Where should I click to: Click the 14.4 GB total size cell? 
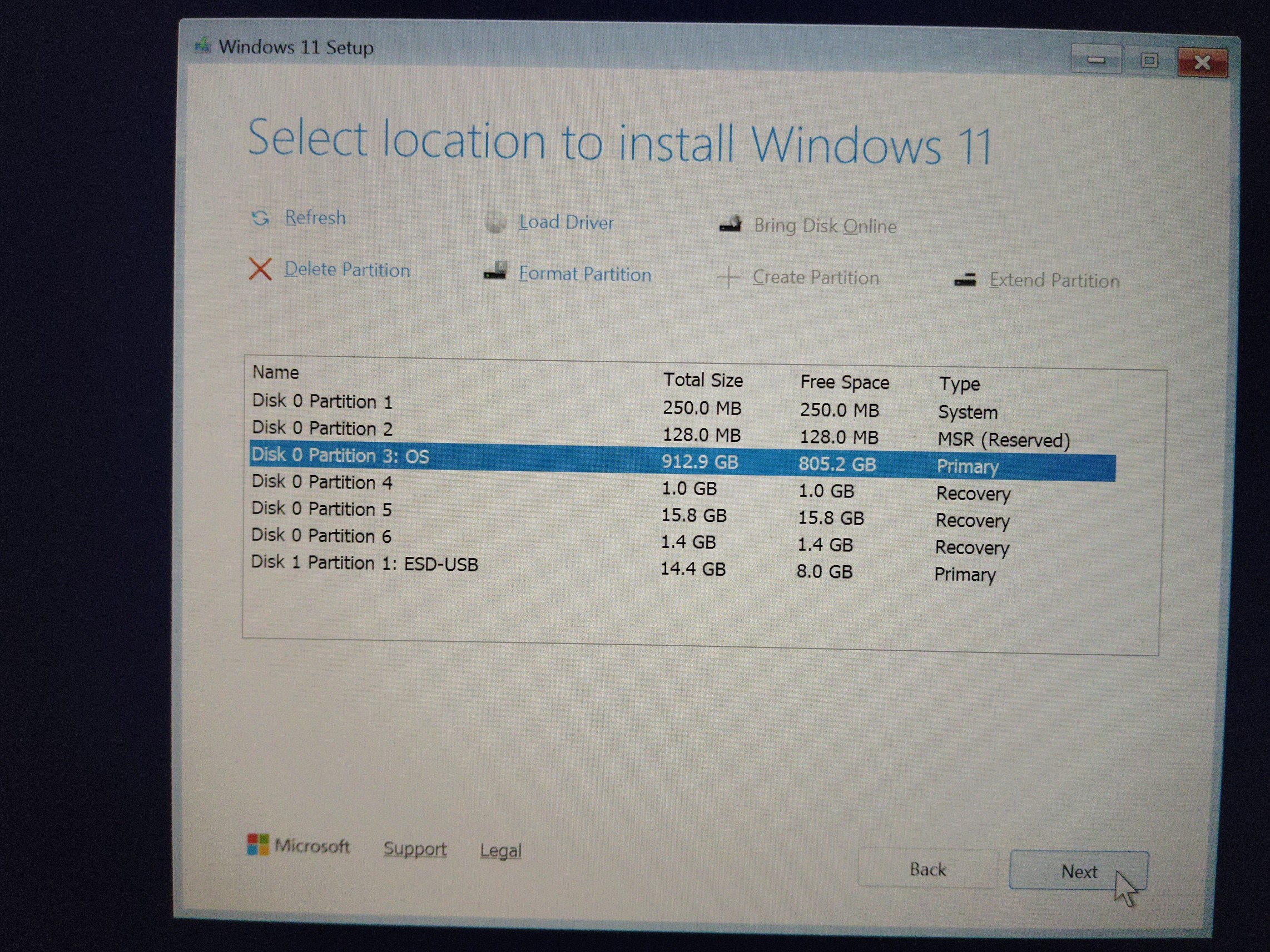[693, 569]
